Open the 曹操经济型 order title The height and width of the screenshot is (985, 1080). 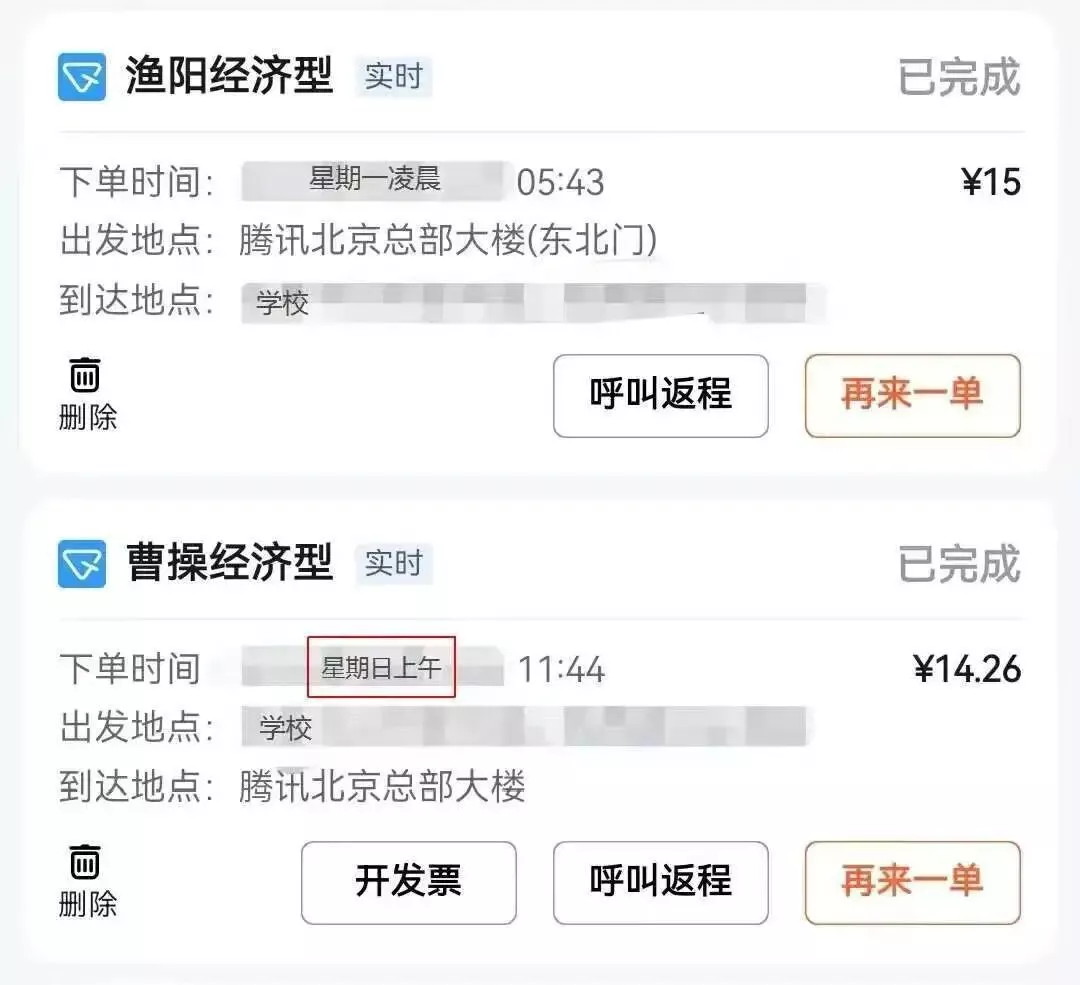pos(229,563)
